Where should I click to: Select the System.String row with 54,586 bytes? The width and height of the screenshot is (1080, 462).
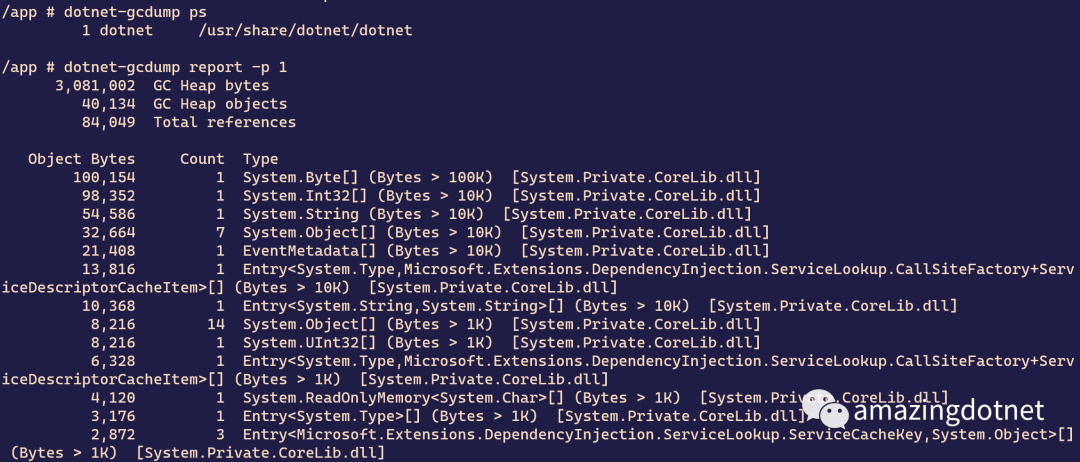click(417, 213)
